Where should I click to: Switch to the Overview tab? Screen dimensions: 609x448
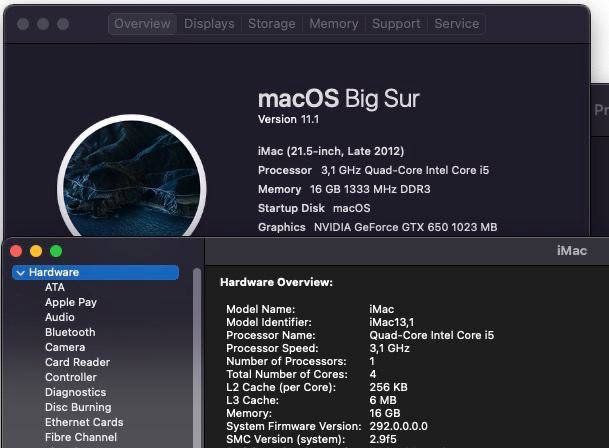[x=142, y=24]
